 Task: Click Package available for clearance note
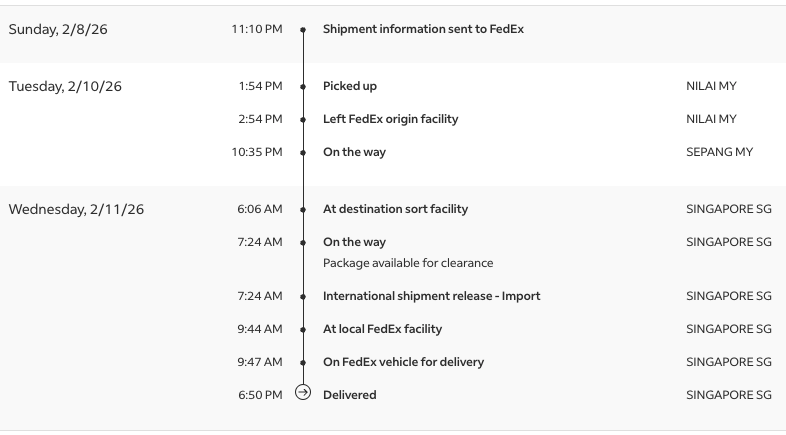click(407, 263)
